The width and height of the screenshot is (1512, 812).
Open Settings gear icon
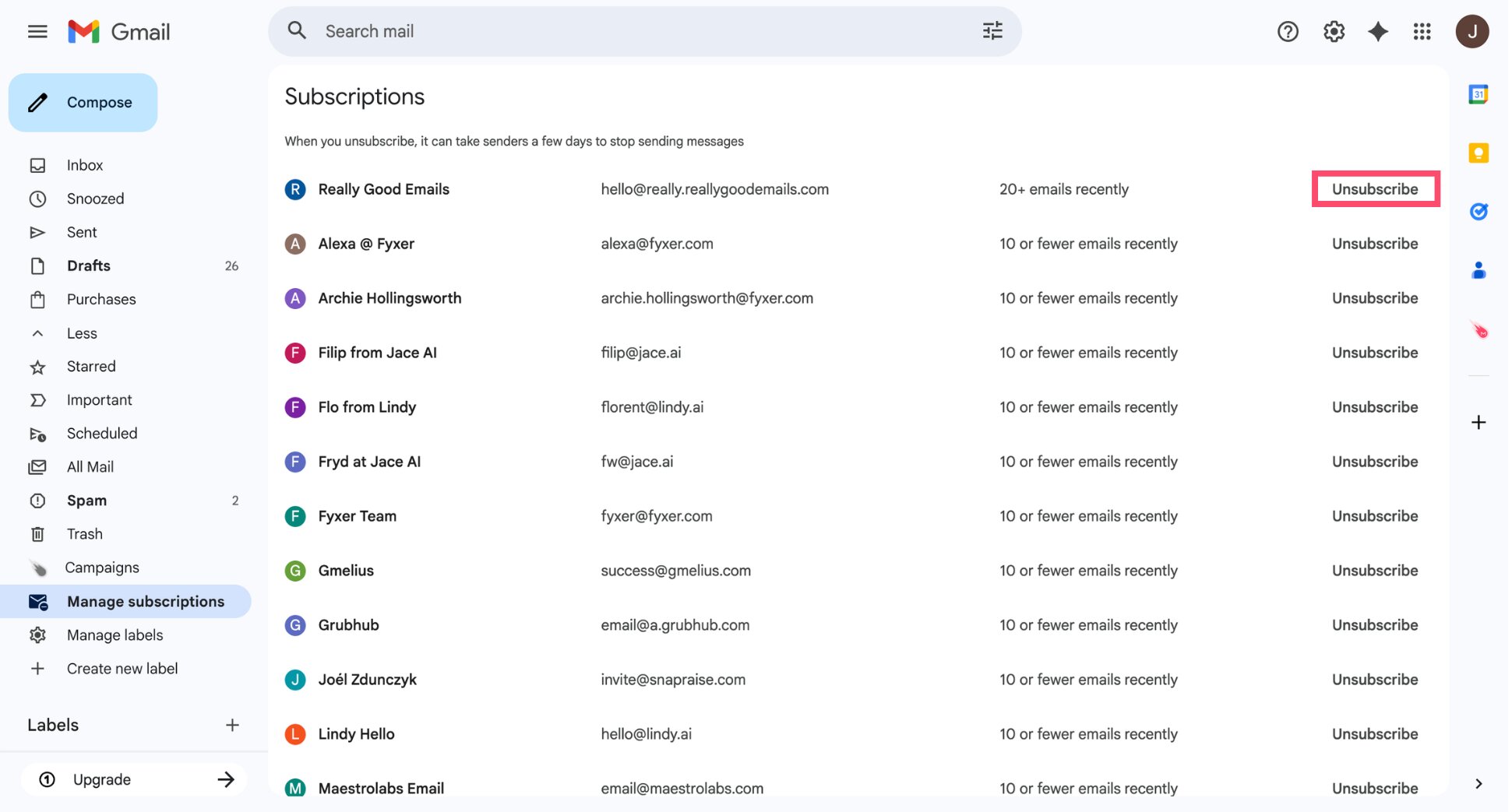1334,32
